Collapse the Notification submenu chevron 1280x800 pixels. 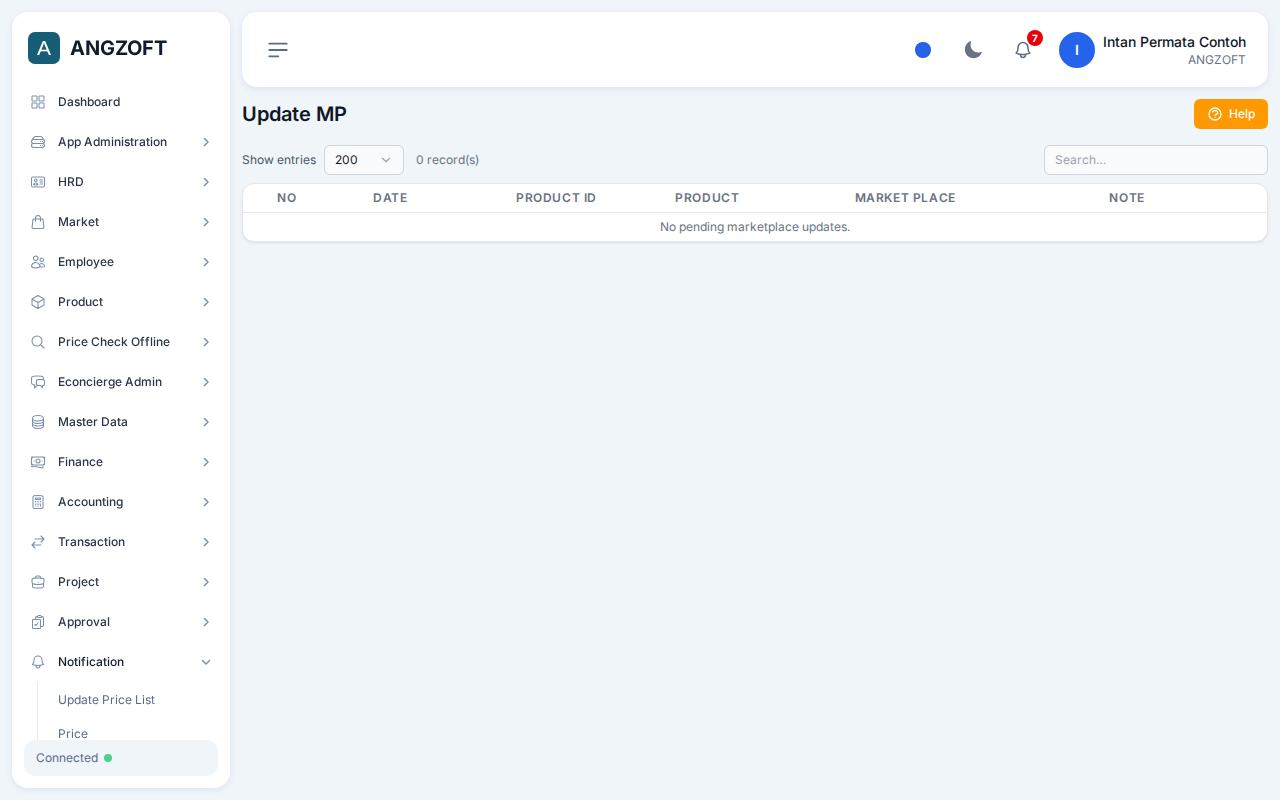pos(206,662)
